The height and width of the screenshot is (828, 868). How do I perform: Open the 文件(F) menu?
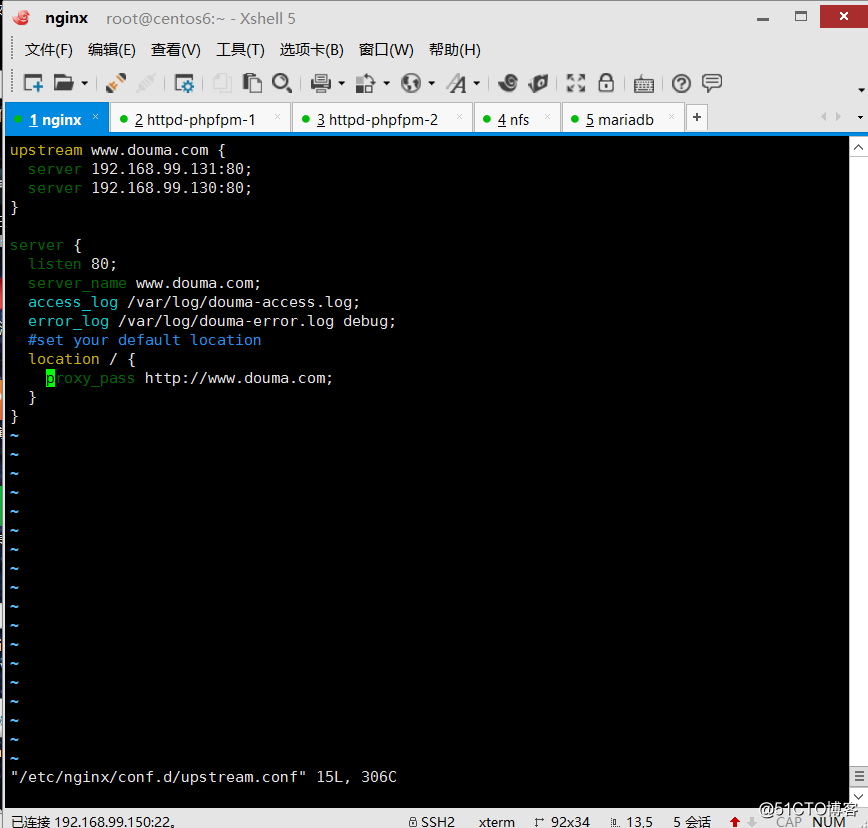click(x=49, y=50)
